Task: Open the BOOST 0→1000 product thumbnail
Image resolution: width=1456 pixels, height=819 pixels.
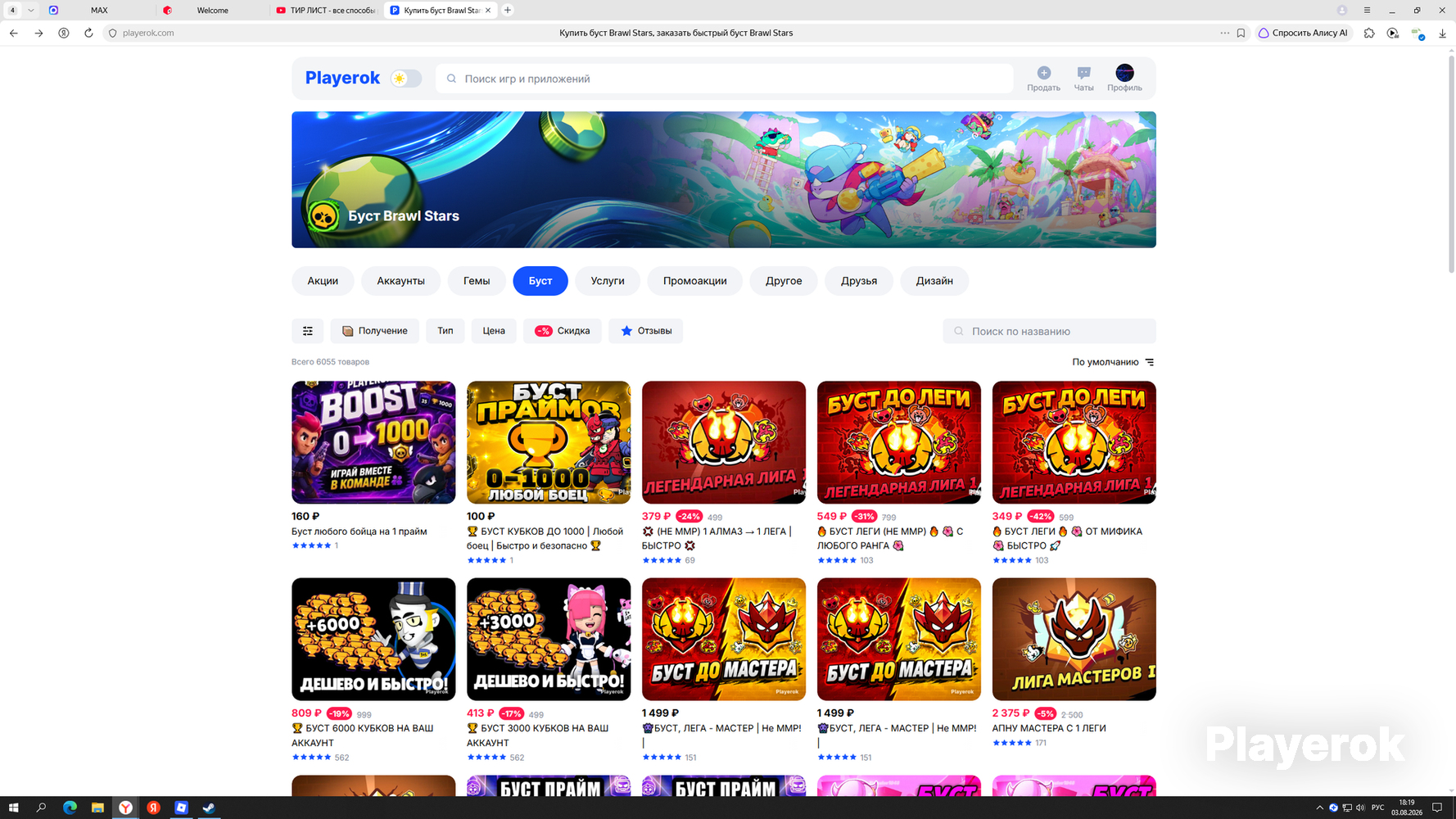Action: 373,442
